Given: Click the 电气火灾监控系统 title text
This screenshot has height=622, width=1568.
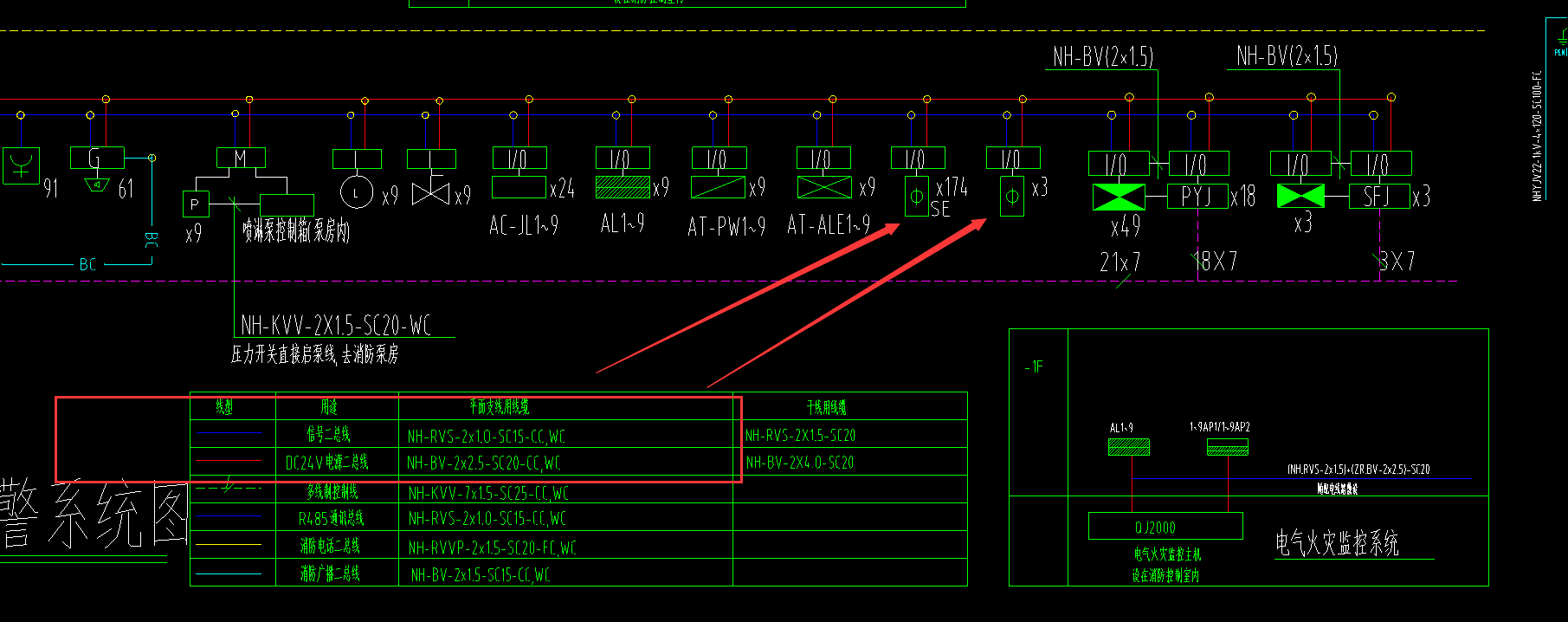Looking at the screenshot, I should (1337, 543).
